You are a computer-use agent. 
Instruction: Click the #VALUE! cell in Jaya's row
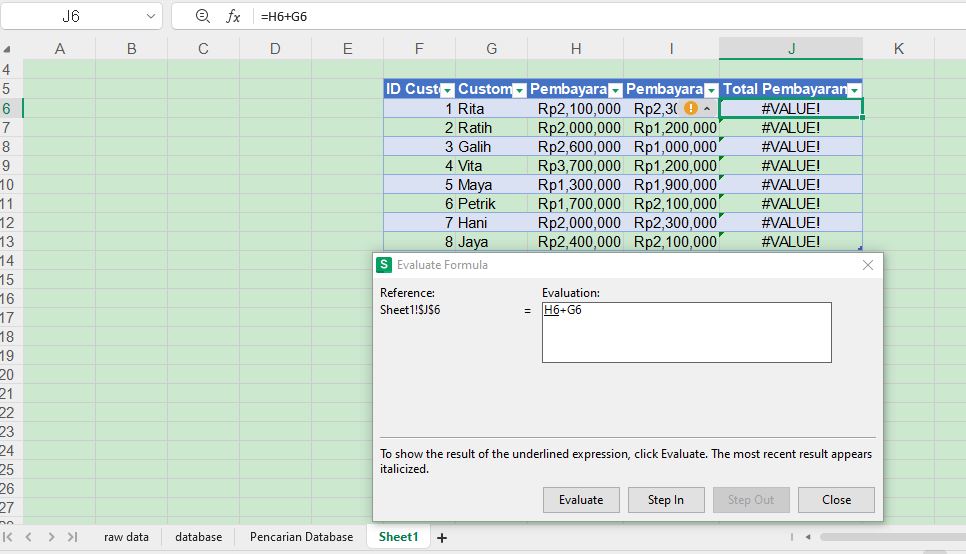(791, 242)
